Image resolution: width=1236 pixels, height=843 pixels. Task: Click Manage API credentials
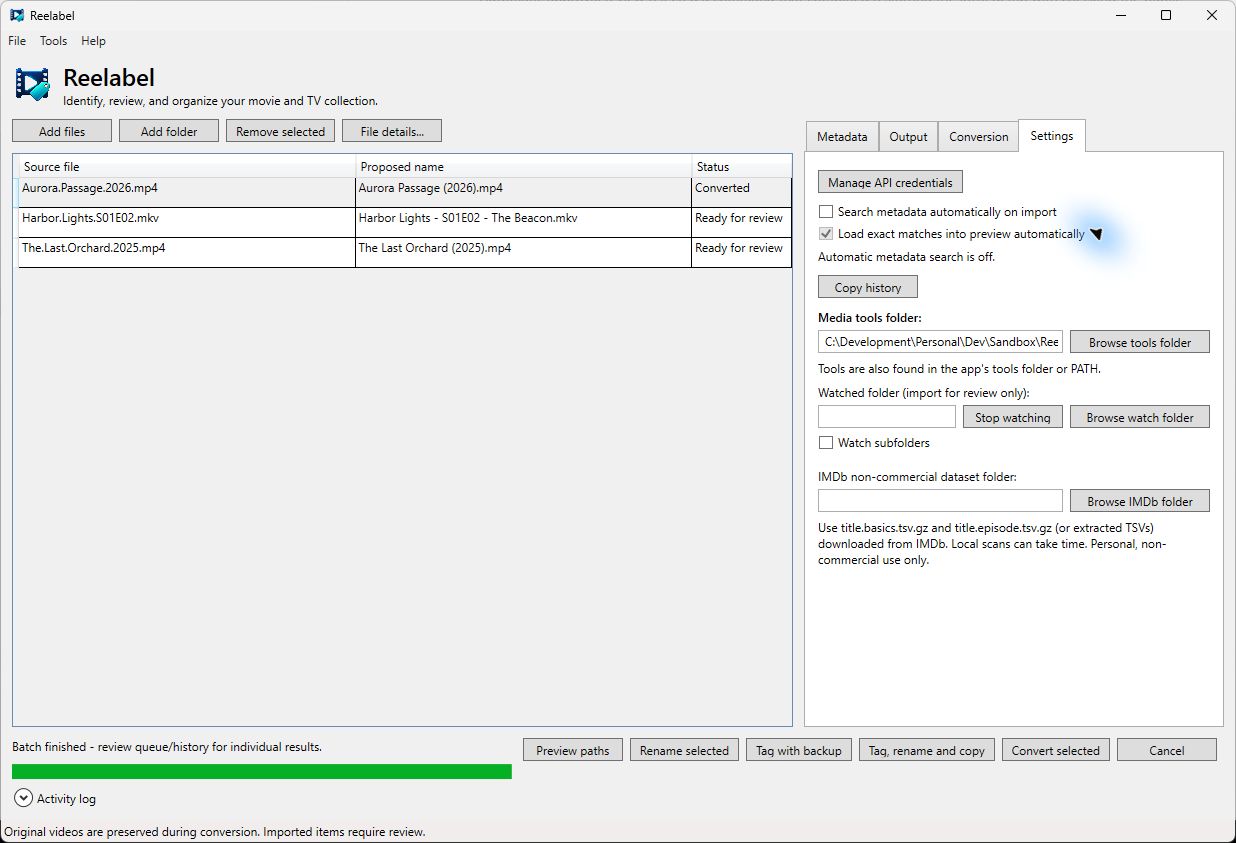click(x=890, y=182)
